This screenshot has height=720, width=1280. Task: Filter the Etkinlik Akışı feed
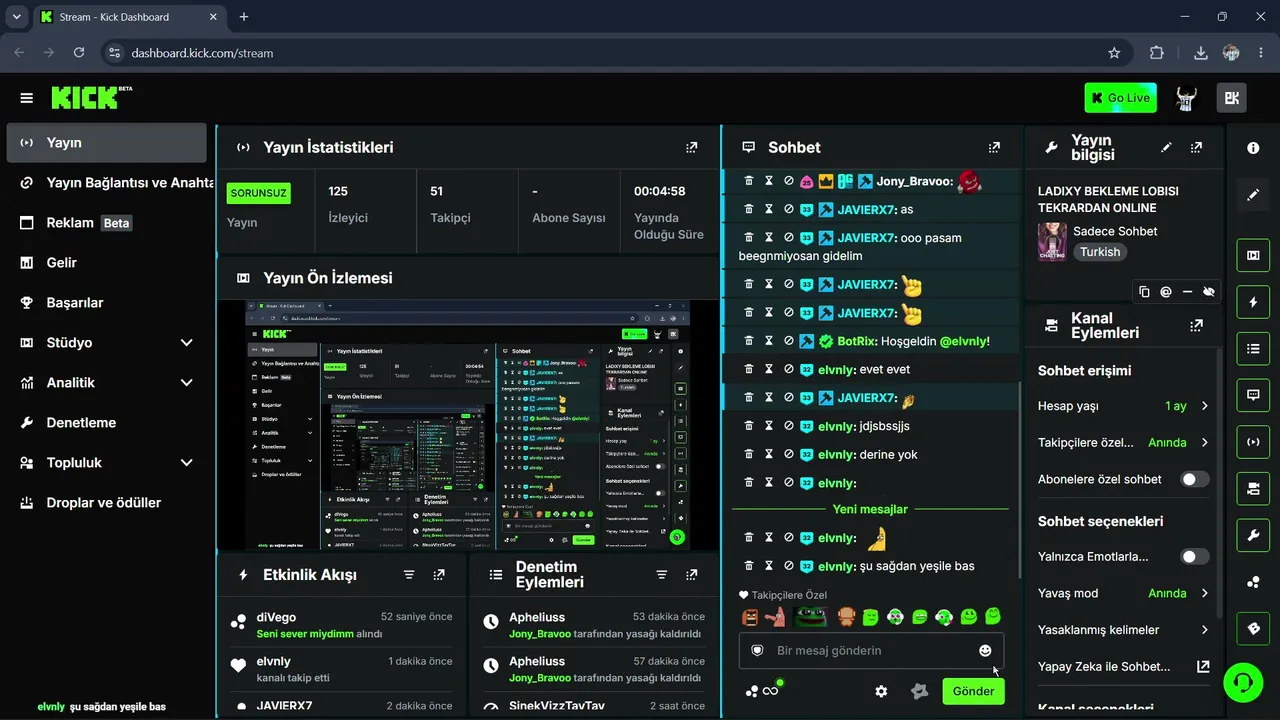tap(409, 575)
